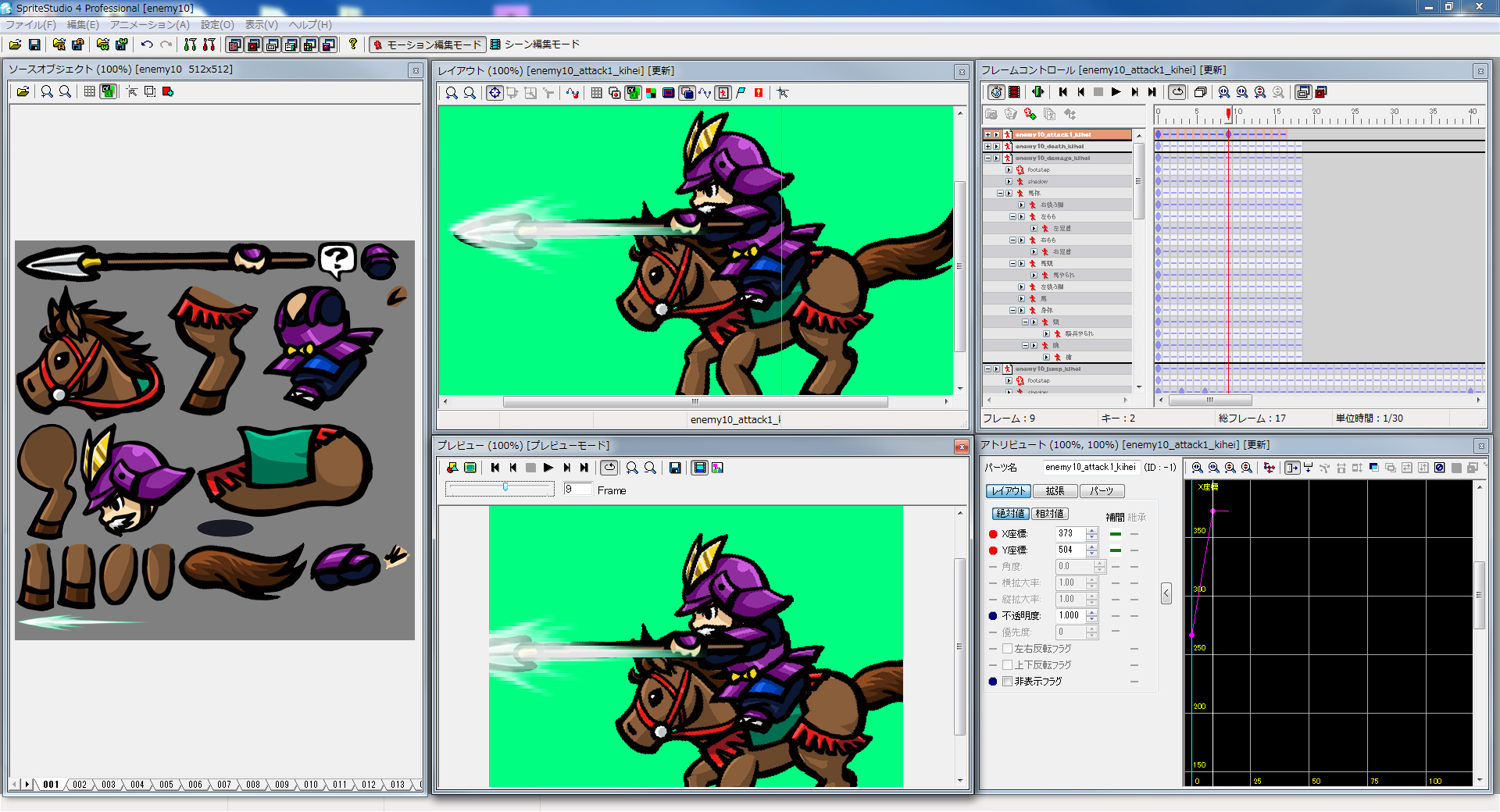Viewport: 1500px width, 812px height.
Task: Collapse the 身体 tree node
Action: click(x=1012, y=310)
